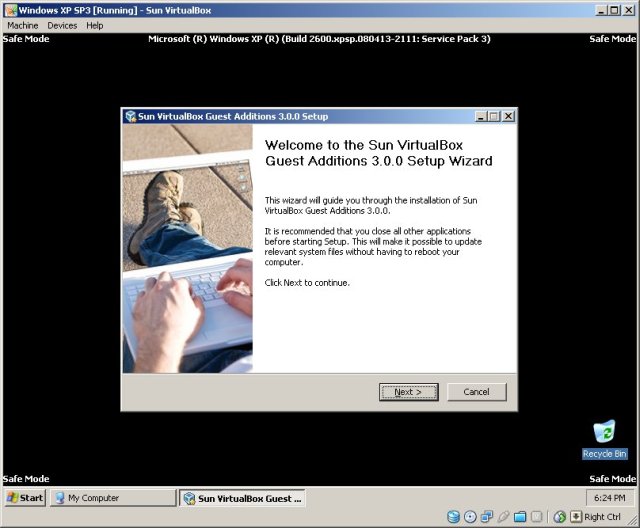
Task: Click the Recycle Bin desktop icon
Action: coord(604,439)
